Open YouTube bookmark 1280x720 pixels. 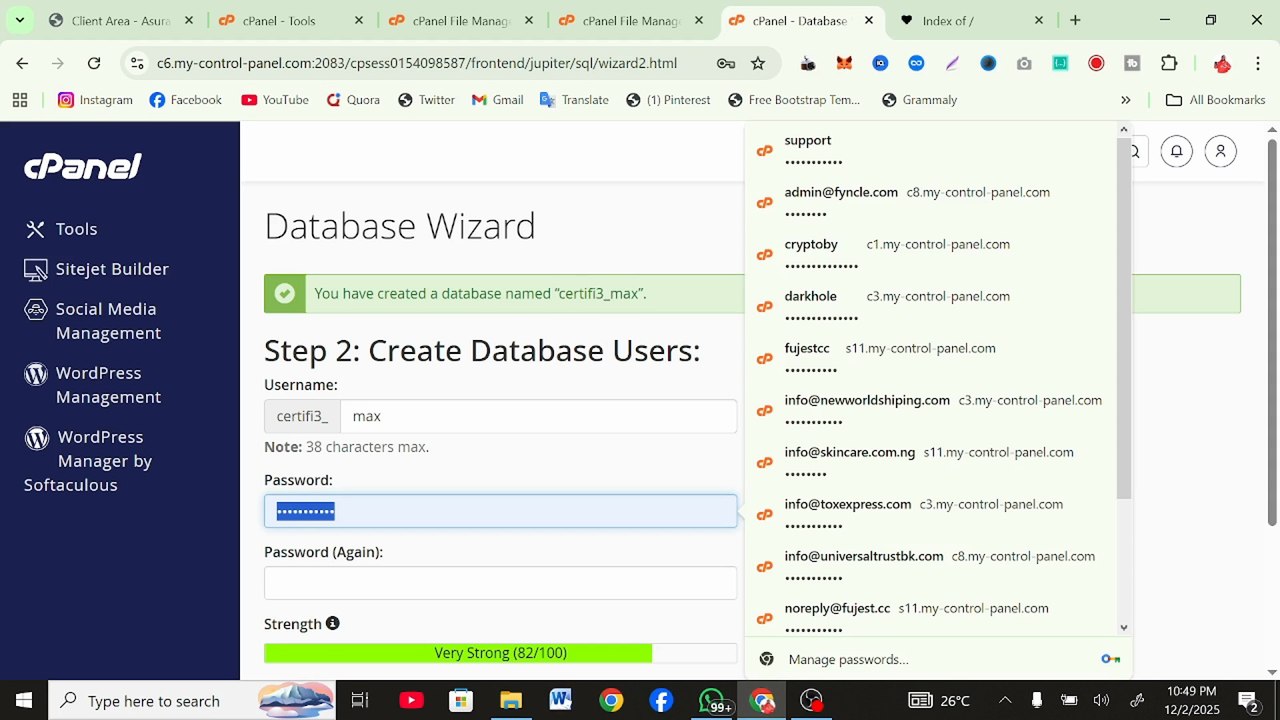tap(275, 100)
